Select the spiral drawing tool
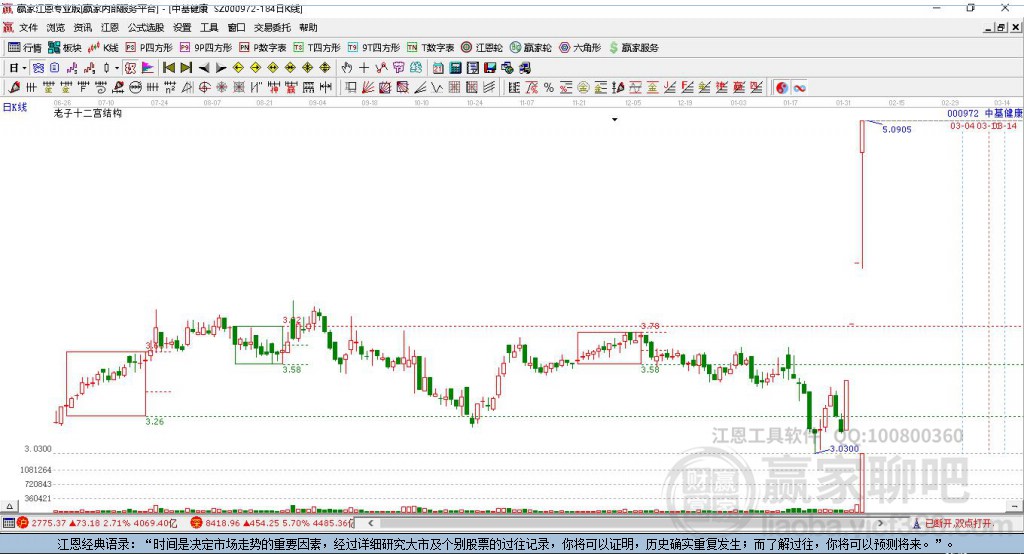 click(102, 88)
